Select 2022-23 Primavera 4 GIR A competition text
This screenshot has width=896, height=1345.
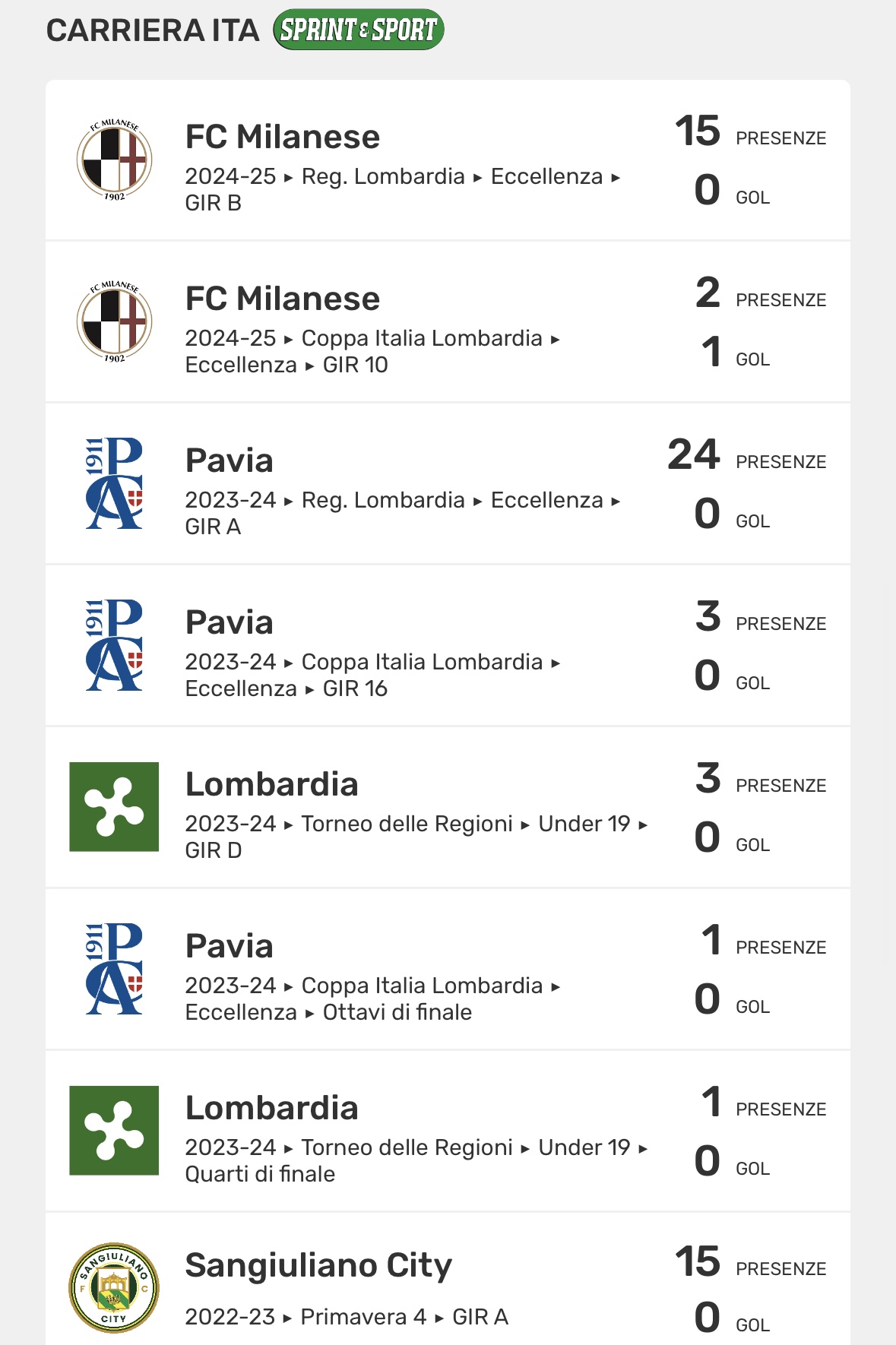tap(347, 1317)
